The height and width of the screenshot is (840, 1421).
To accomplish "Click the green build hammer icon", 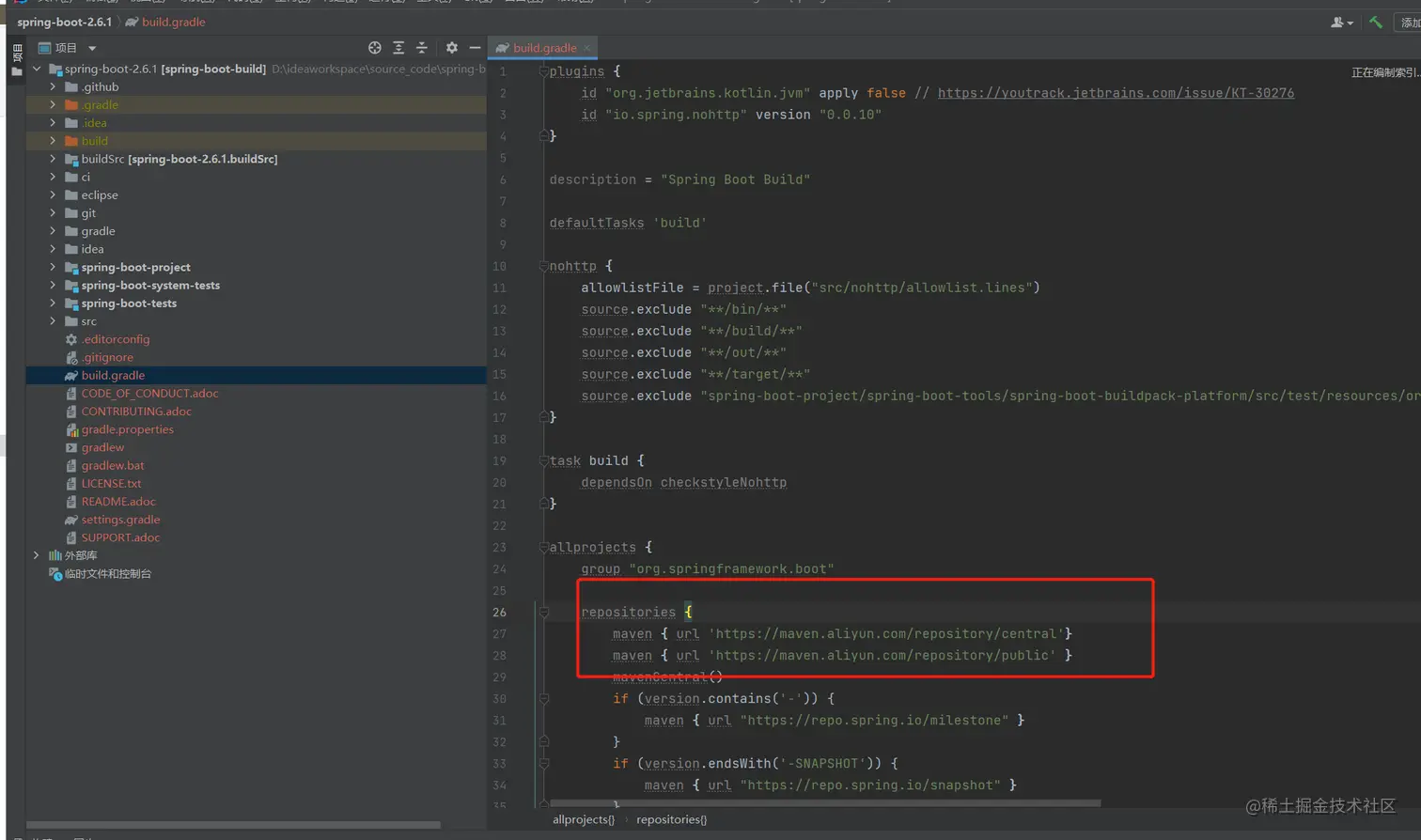I will tap(1376, 23).
